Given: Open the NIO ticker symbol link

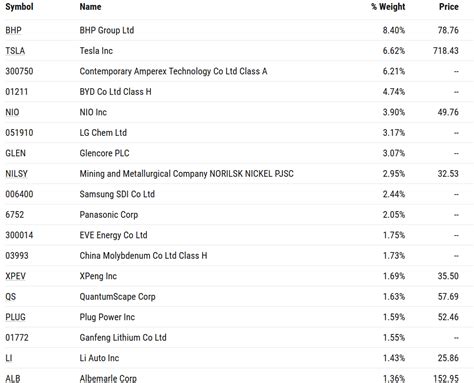Looking at the screenshot, I should point(12,112).
